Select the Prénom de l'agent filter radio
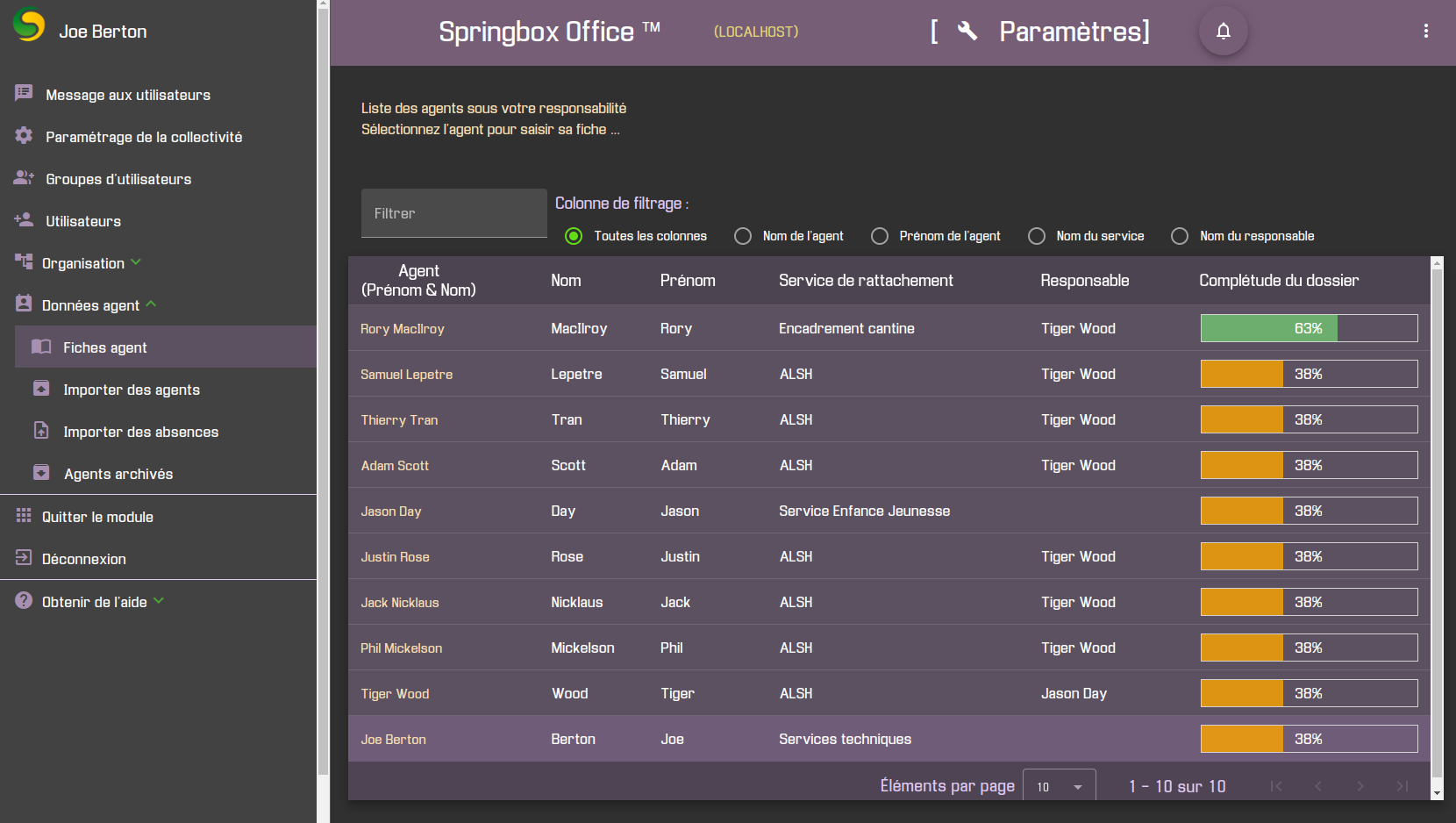 (x=880, y=236)
